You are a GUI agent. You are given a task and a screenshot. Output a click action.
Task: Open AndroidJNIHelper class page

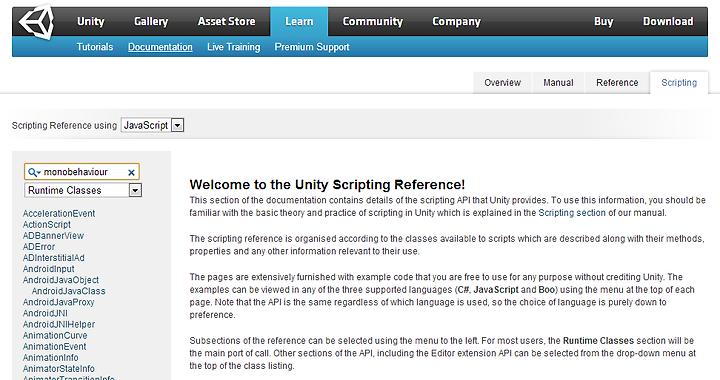[59, 324]
